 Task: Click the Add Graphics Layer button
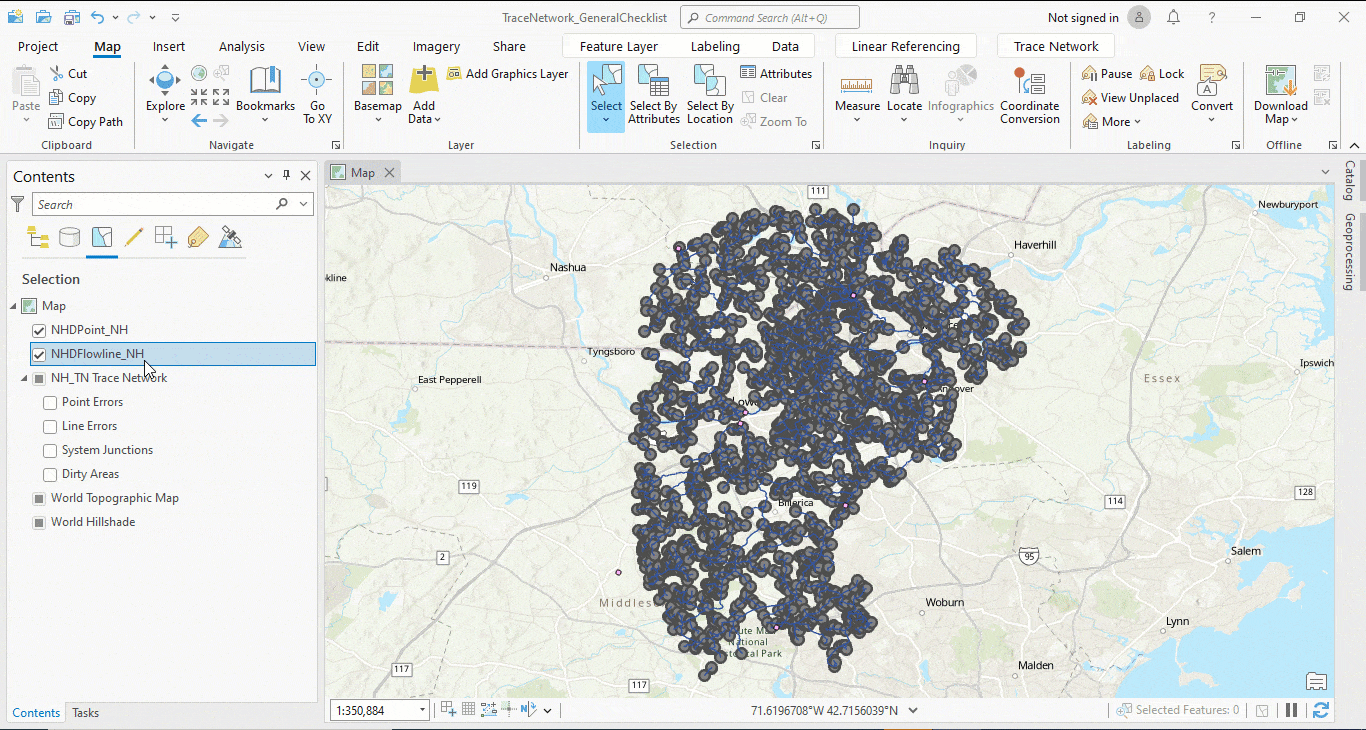(x=507, y=74)
